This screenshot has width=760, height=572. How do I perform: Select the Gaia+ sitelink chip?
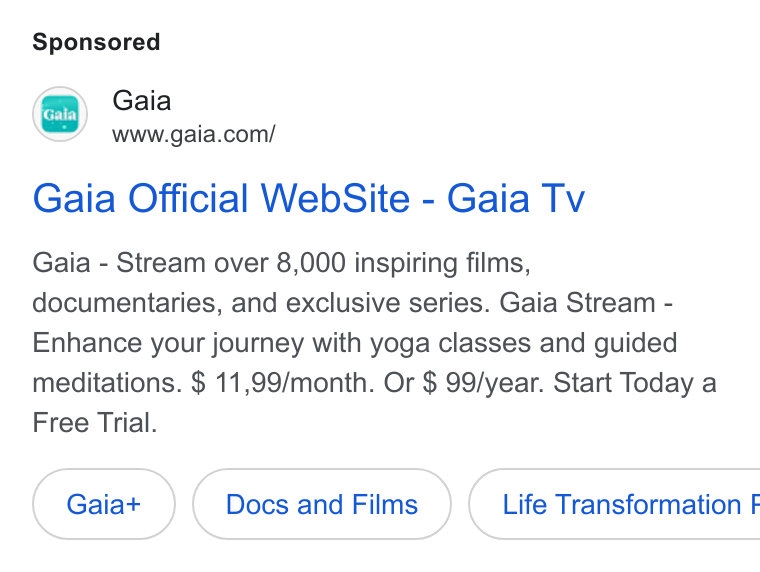[104, 504]
